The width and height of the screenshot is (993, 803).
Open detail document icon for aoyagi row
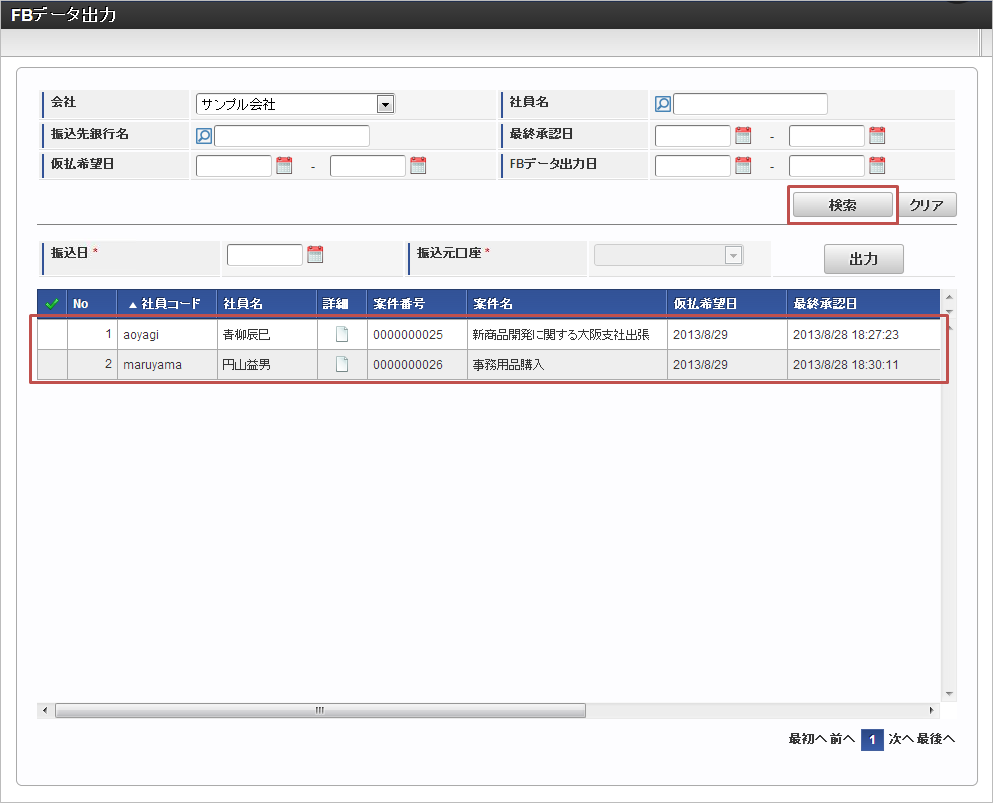[342, 334]
